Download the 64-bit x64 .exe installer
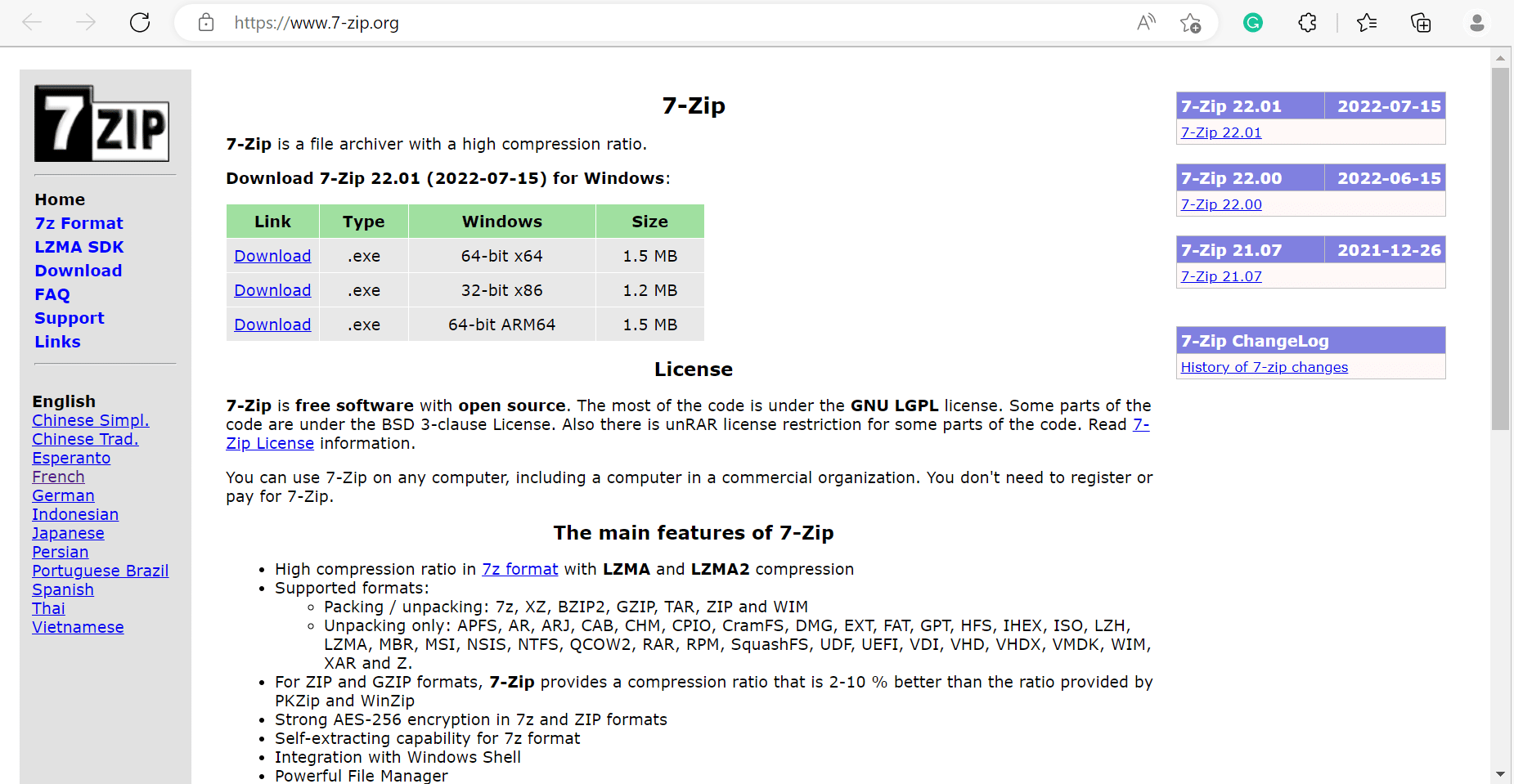This screenshot has height=784, width=1514. 272,256
